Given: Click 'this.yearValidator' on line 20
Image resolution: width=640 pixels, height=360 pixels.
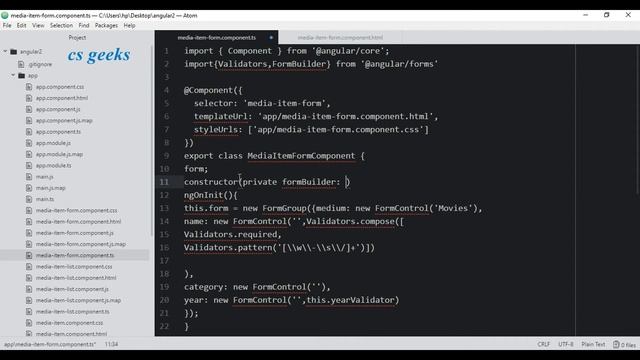Looking at the screenshot, I should click(350, 300).
